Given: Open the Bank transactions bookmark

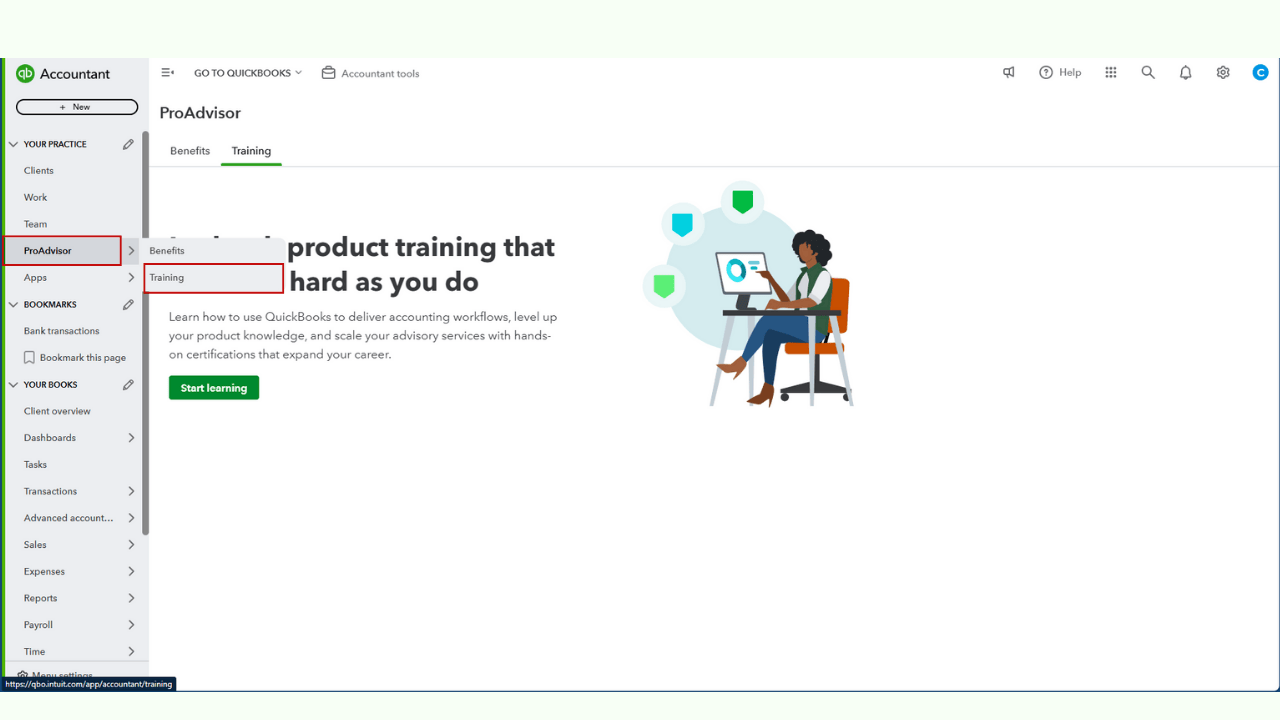Looking at the screenshot, I should pos(62,331).
